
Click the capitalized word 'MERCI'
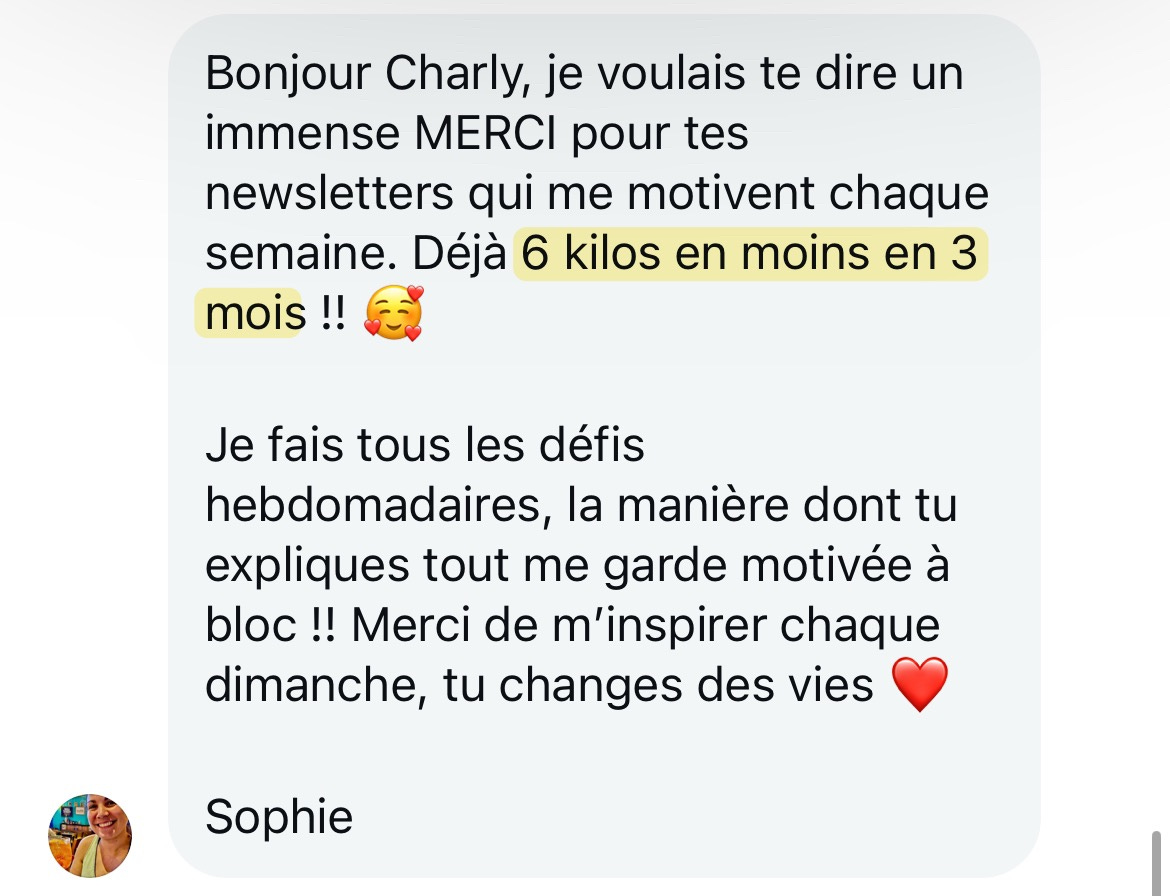[x=484, y=134]
